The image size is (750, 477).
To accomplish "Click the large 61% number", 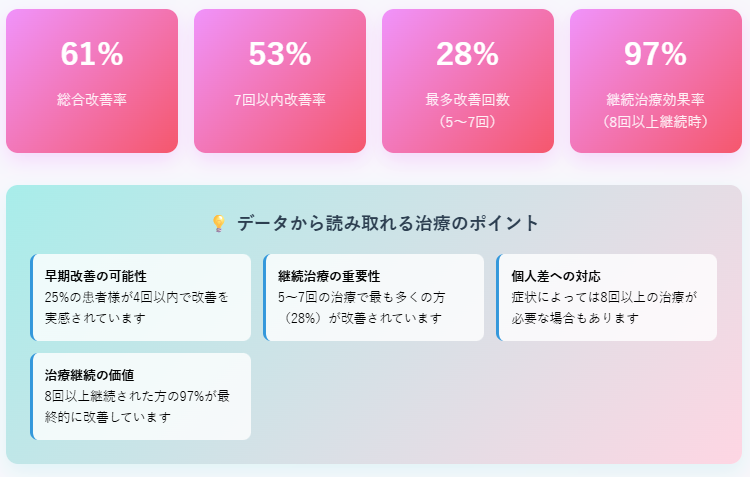I will (92, 54).
